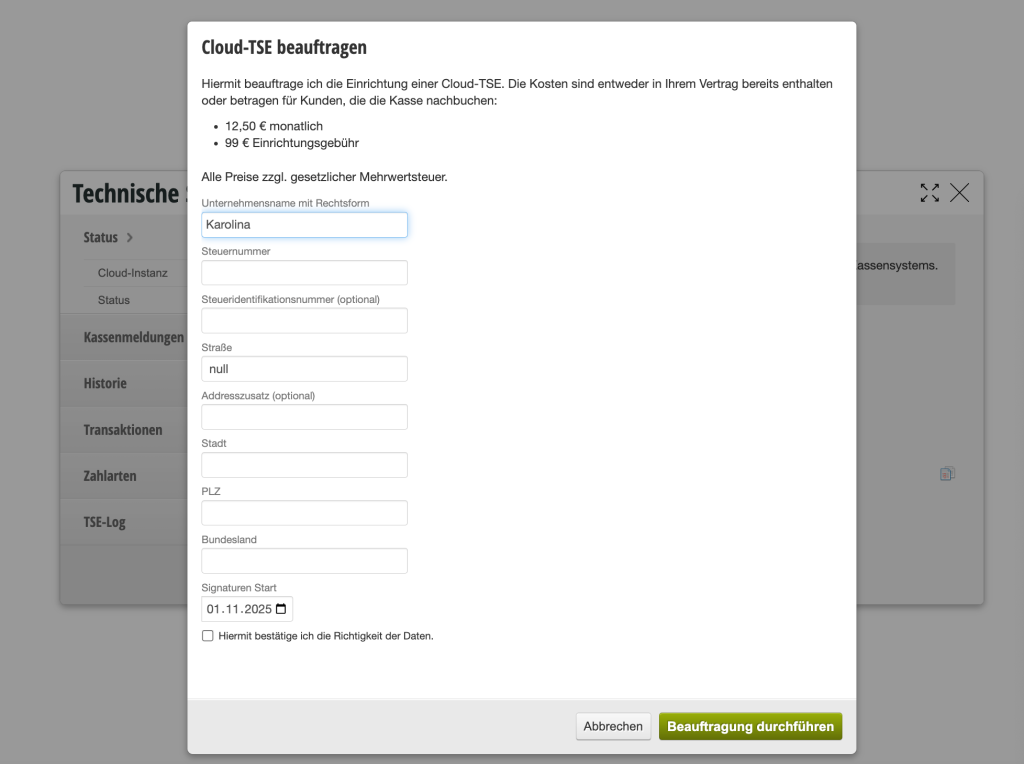Open the Zahlarten section
Image resolution: width=1024 pixels, height=764 pixels.
[x=110, y=476]
